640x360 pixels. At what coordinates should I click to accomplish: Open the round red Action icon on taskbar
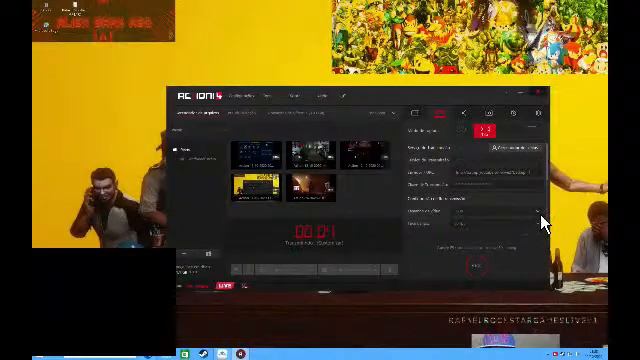click(x=241, y=354)
